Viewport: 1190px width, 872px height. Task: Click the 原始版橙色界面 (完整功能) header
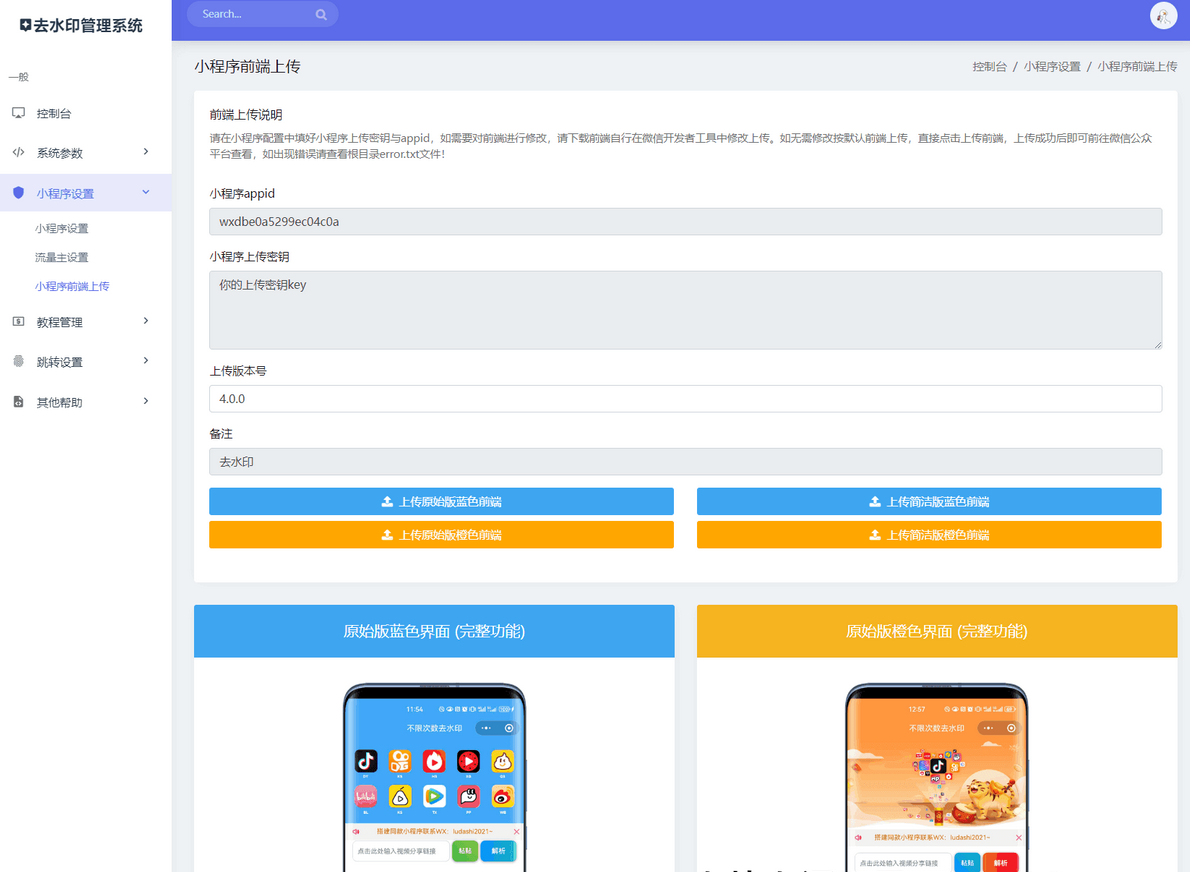(937, 631)
